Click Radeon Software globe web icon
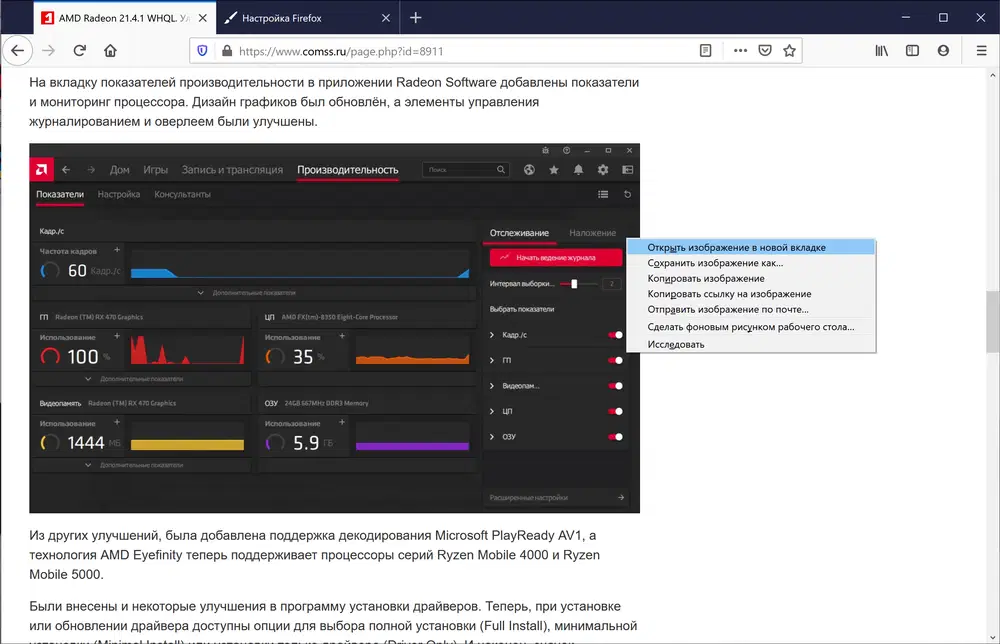 coord(529,170)
